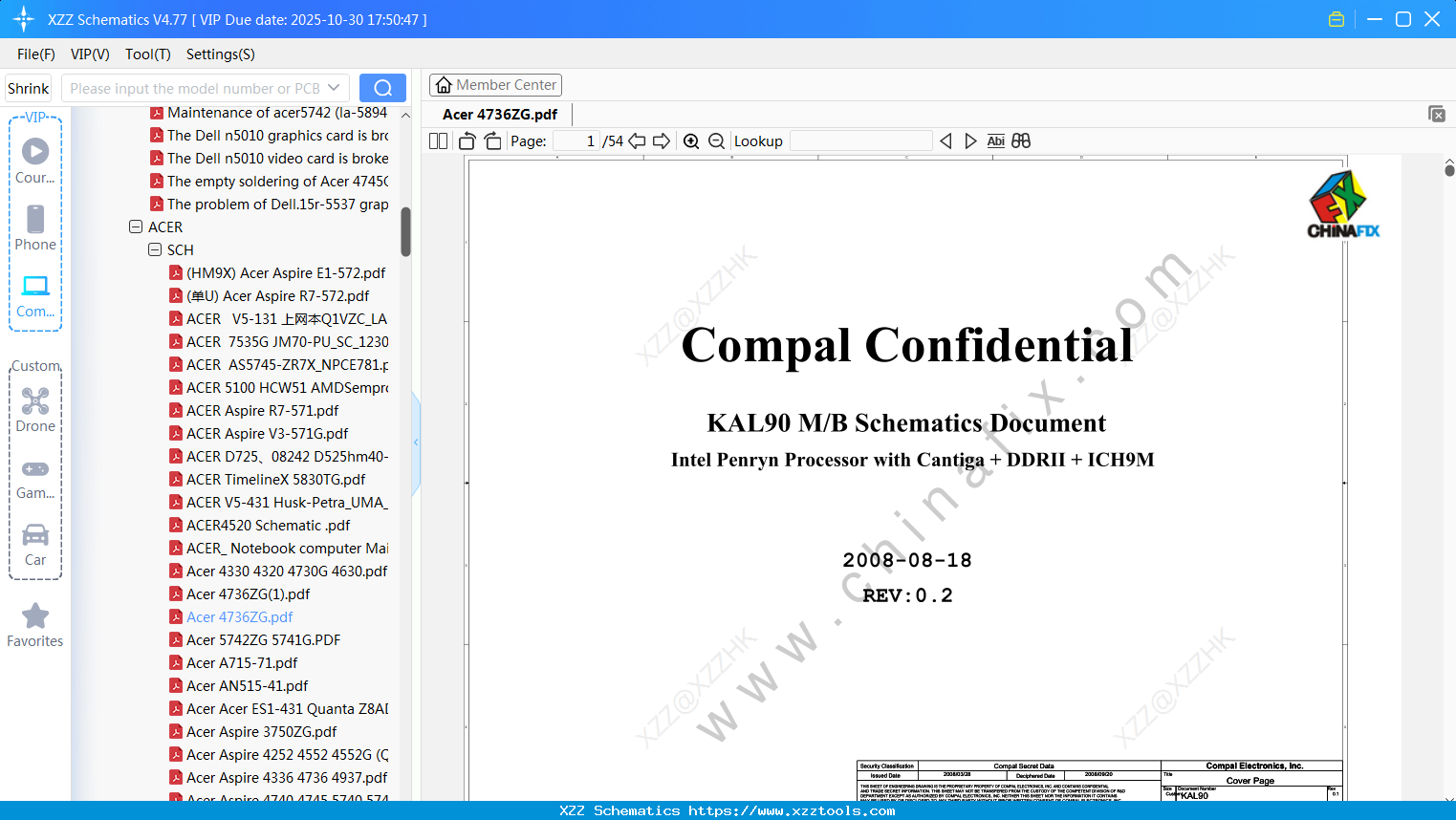Click the Shrink button
Viewport: 1456px width, 820px height.
[x=29, y=88]
